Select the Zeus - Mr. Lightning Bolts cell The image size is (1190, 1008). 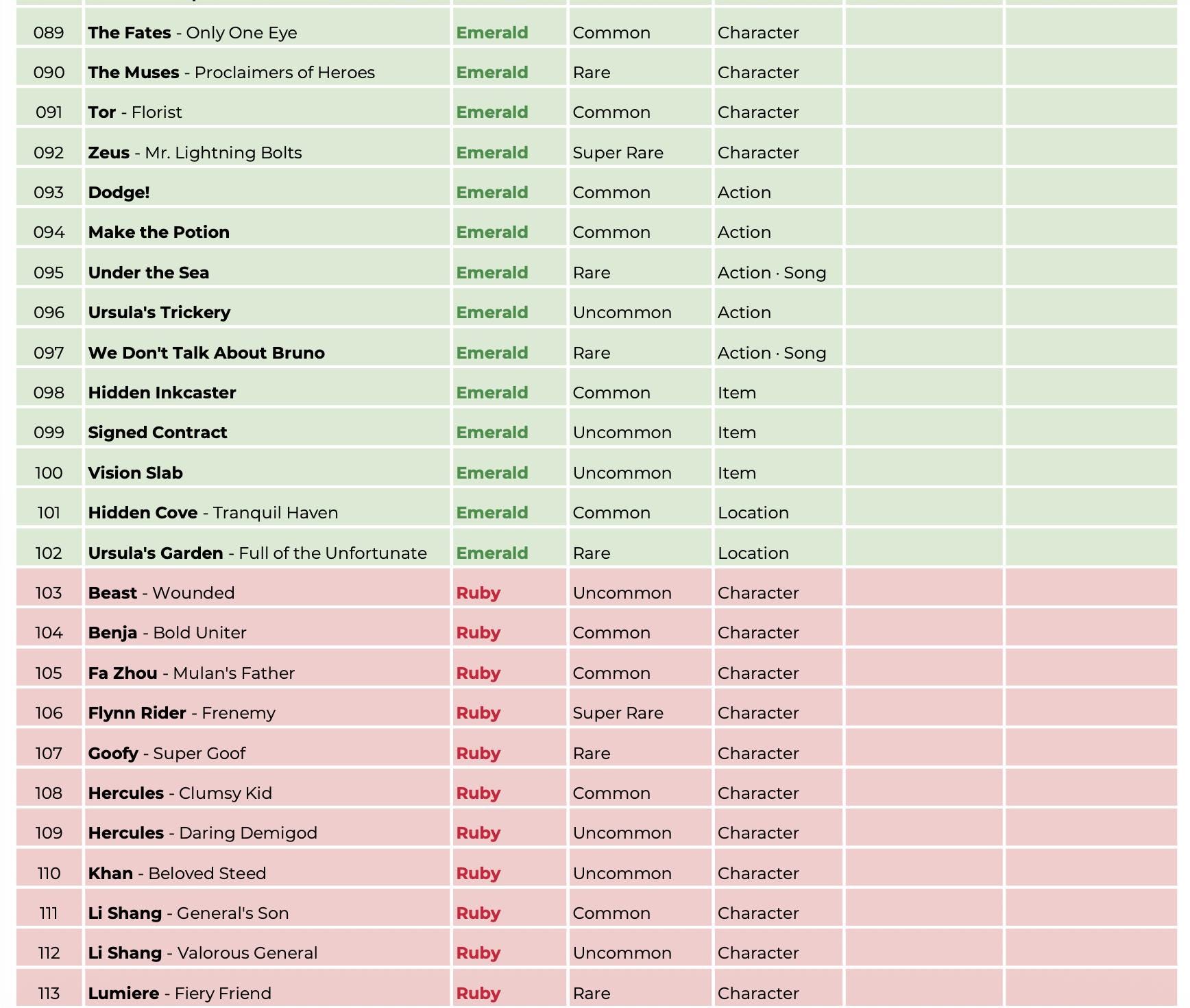267,152
